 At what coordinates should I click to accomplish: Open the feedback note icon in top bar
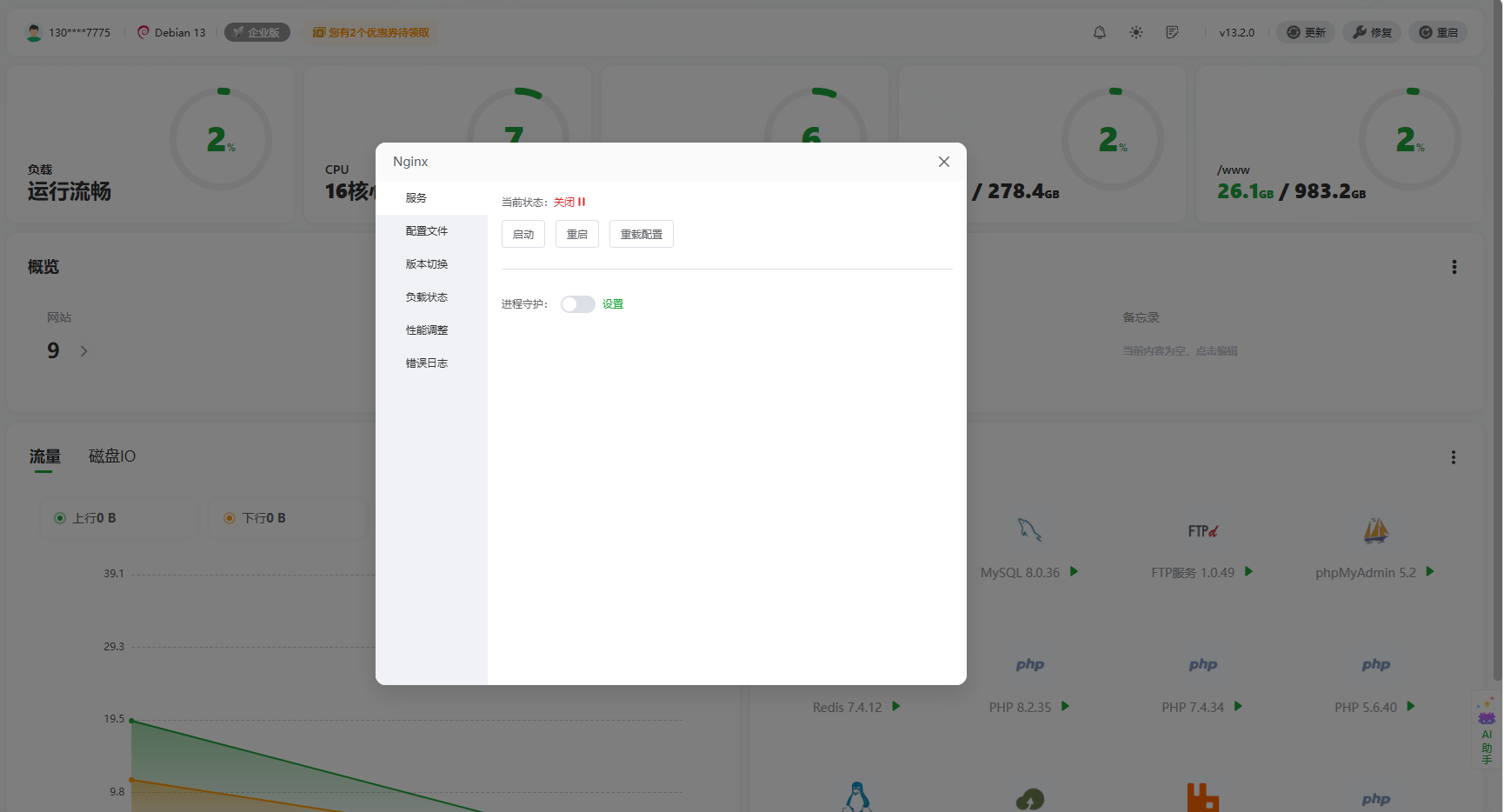1173,32
